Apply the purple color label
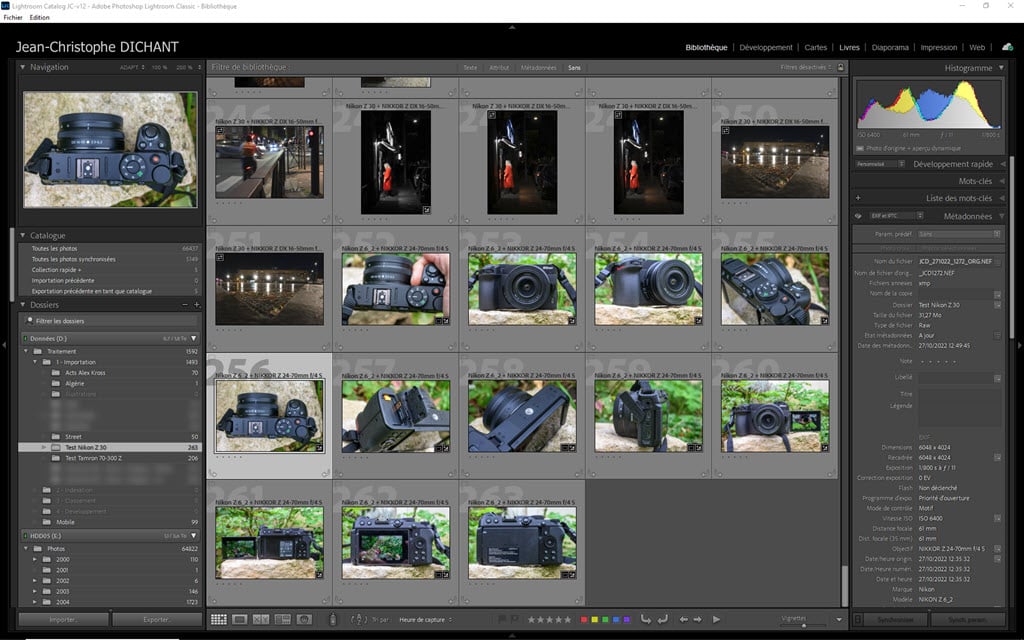Image resolution: width=1024 pixels, height=640 pixels. (627, 619)
